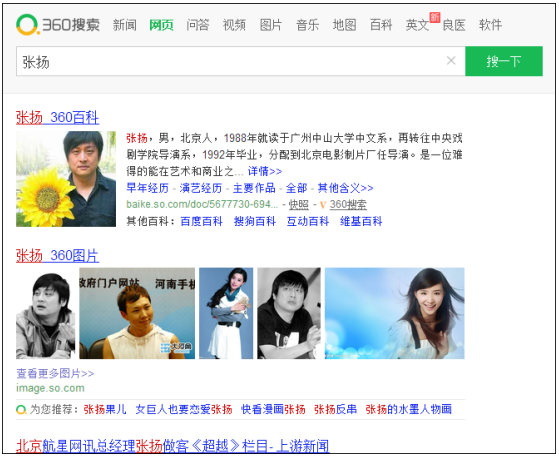Open the 地图 tab
This screenshot has width=559, height=456.
(x=344, y=25)
